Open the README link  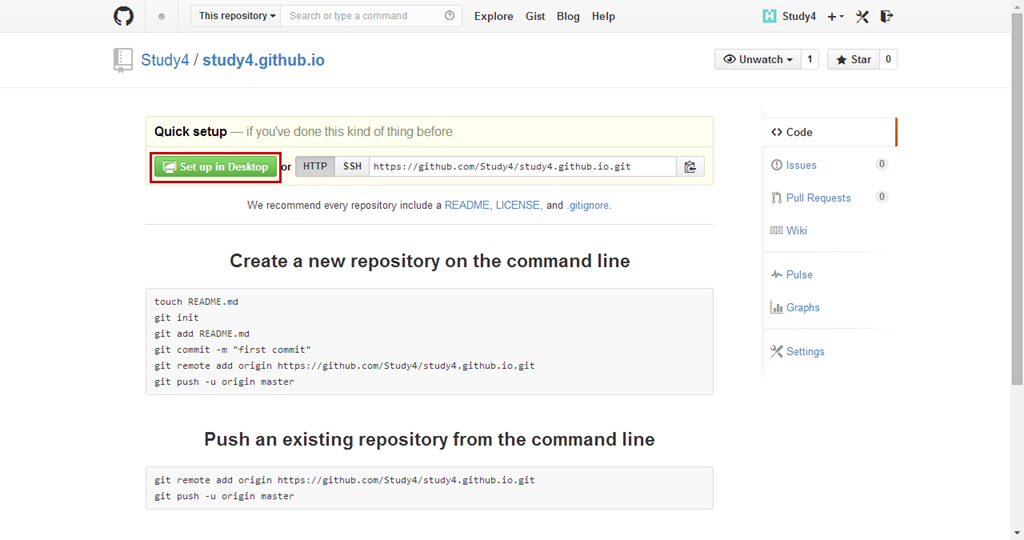click(468, 205)
